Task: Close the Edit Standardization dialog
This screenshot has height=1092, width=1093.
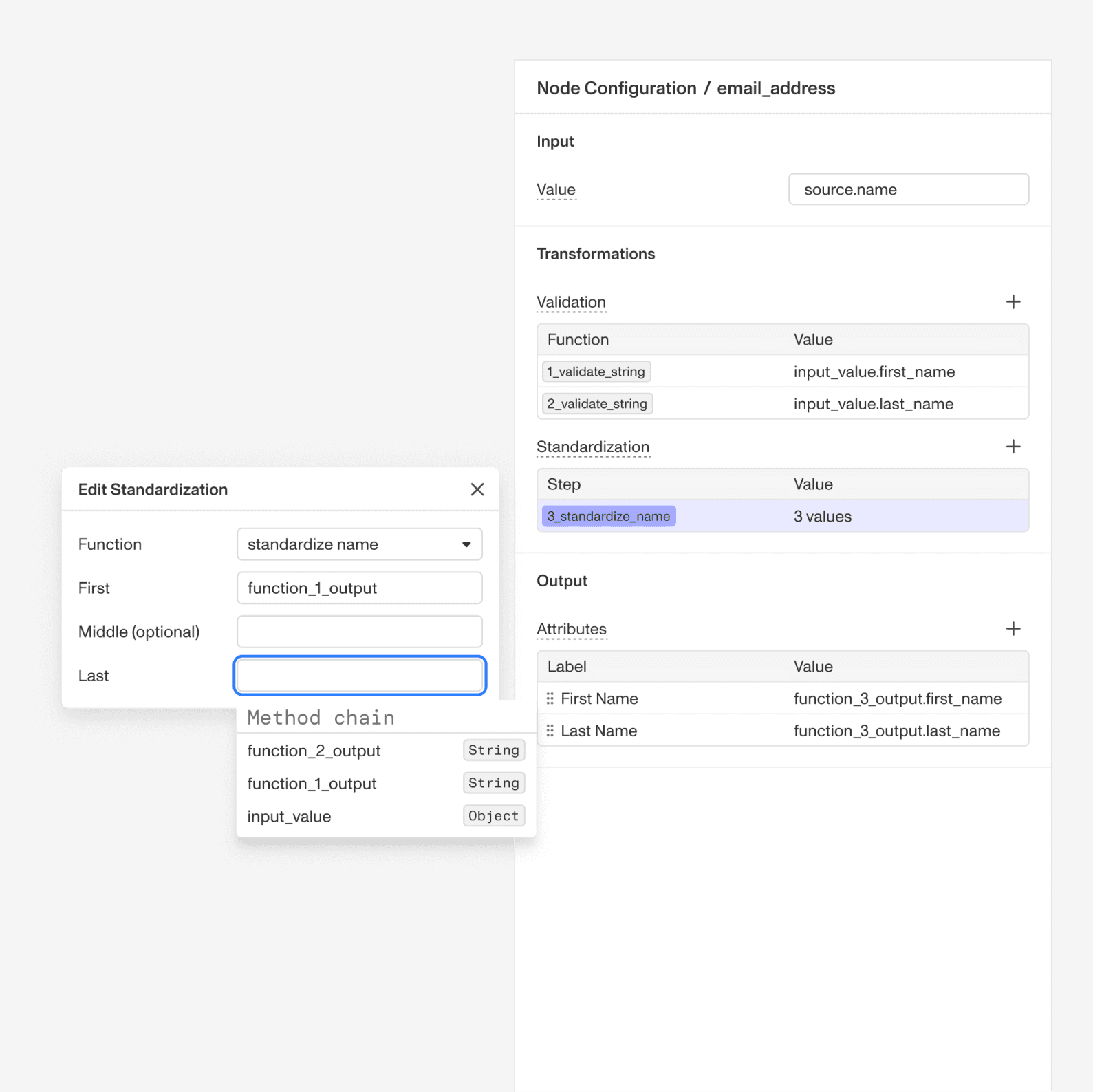Action: 477,489
